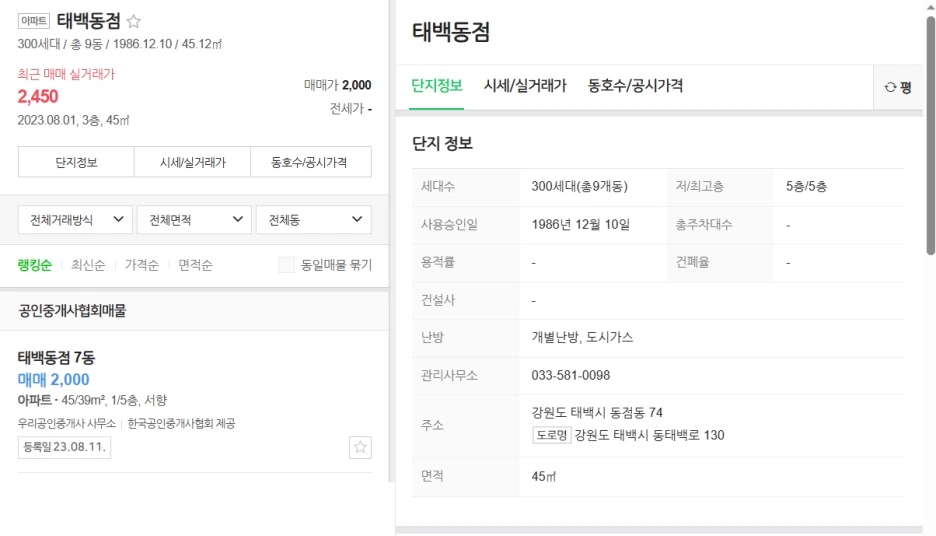Click the right panel vertical scrollbar
Image resolution: width=936 pixels, height=536 pixels.
coord(930,135)
